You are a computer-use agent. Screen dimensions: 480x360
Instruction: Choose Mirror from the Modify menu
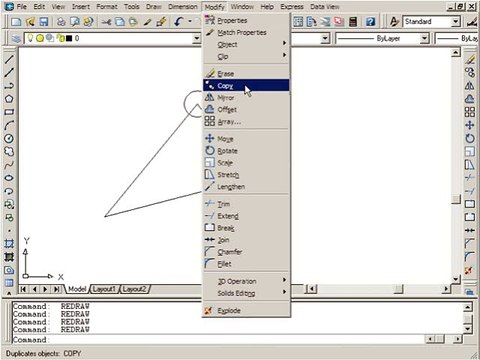tap(246, 97)
